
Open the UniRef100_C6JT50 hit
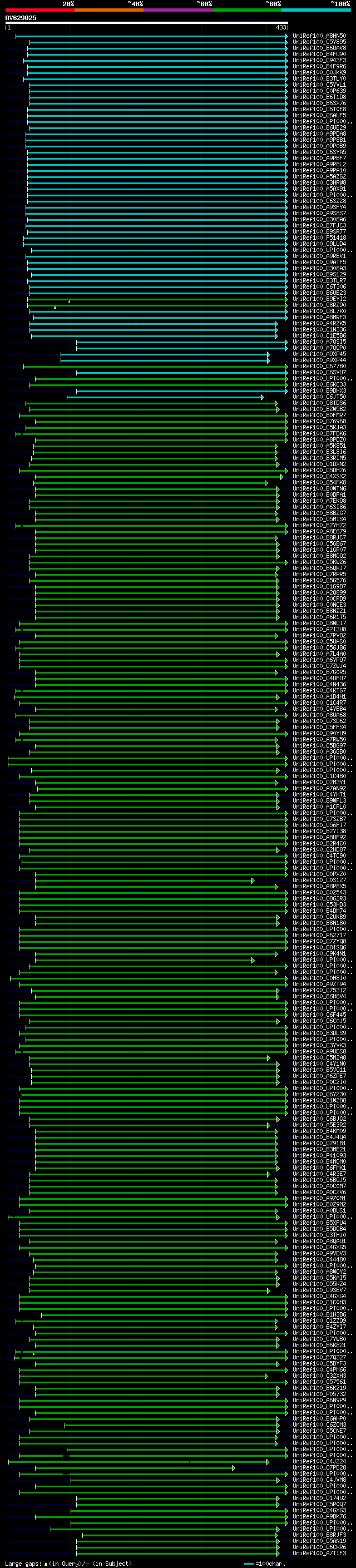[x=319, y=397]
